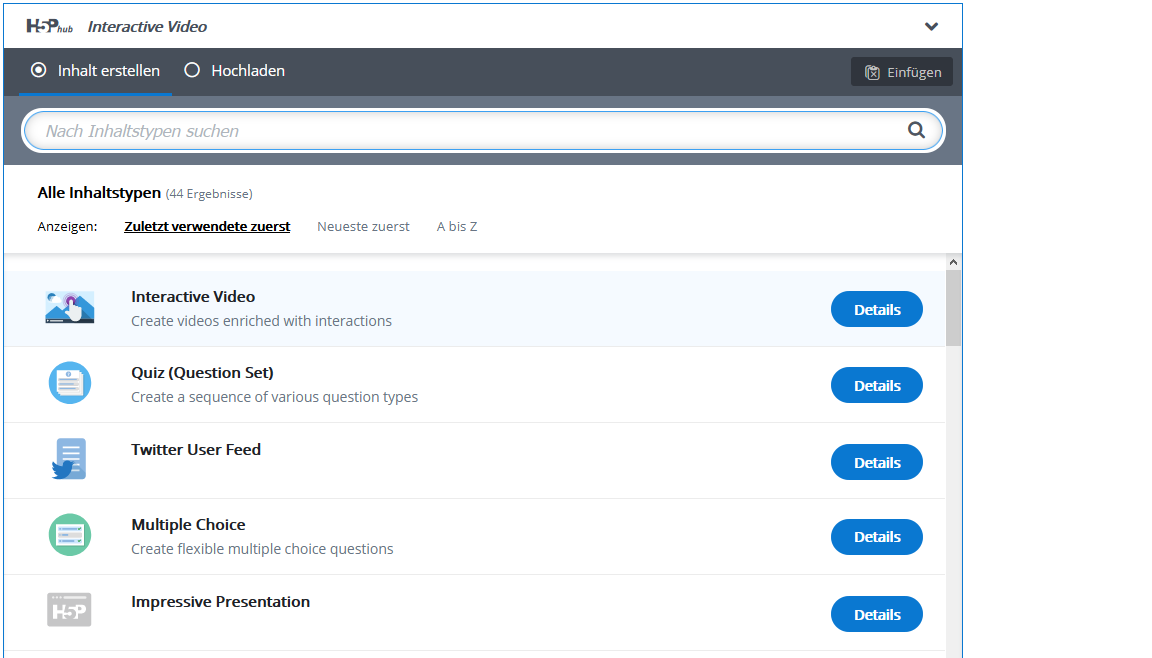Image resolution: width=1152 pixels, height=658 pixels.
Task: Click the Einfügen paste button
Action: tap(901, 72)
